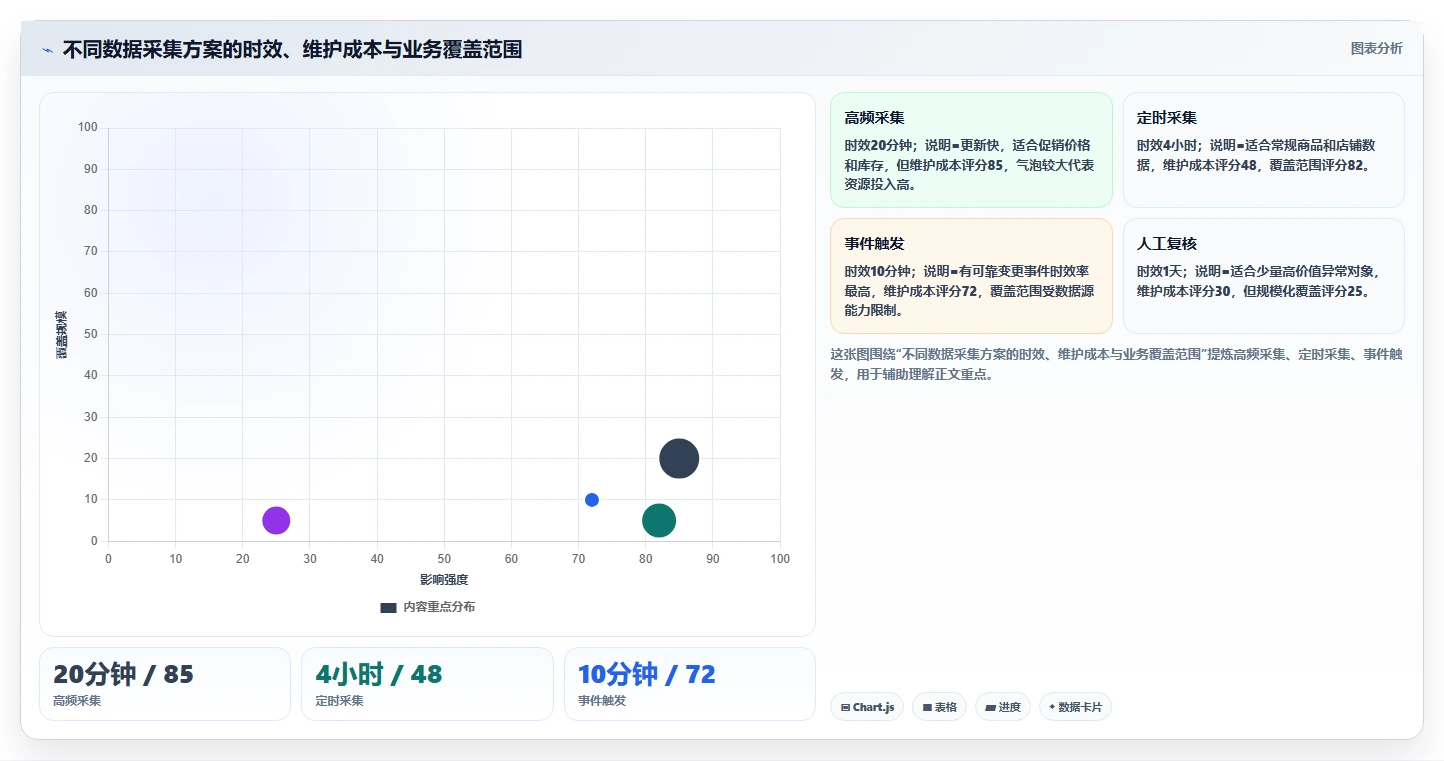Screen dimensions: 1444x761
Task: Click x-axis tick label 50
Action: pos(444,559)
